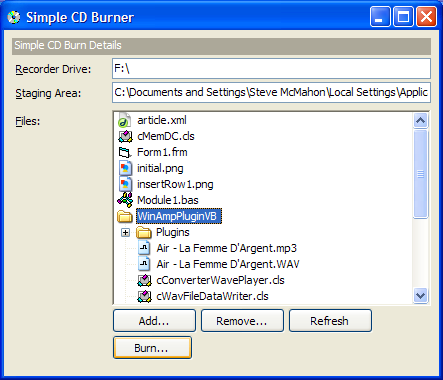
Task: Close the Simple CD Burner window
Action: click(x=427, y=16)
